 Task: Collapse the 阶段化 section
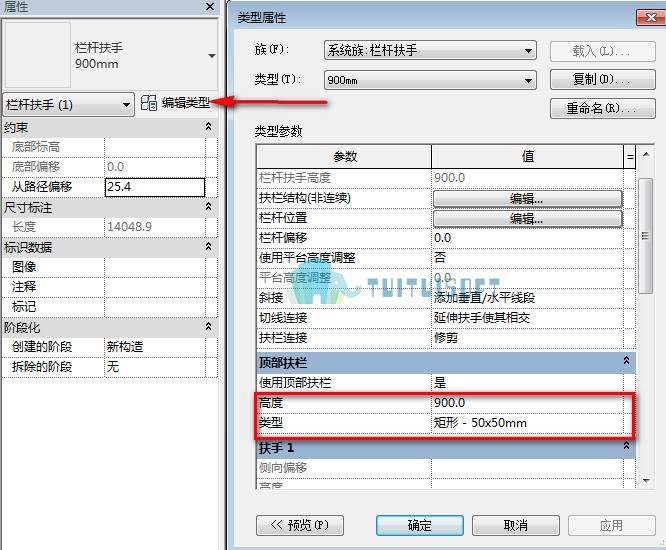[x=208, y=326]
